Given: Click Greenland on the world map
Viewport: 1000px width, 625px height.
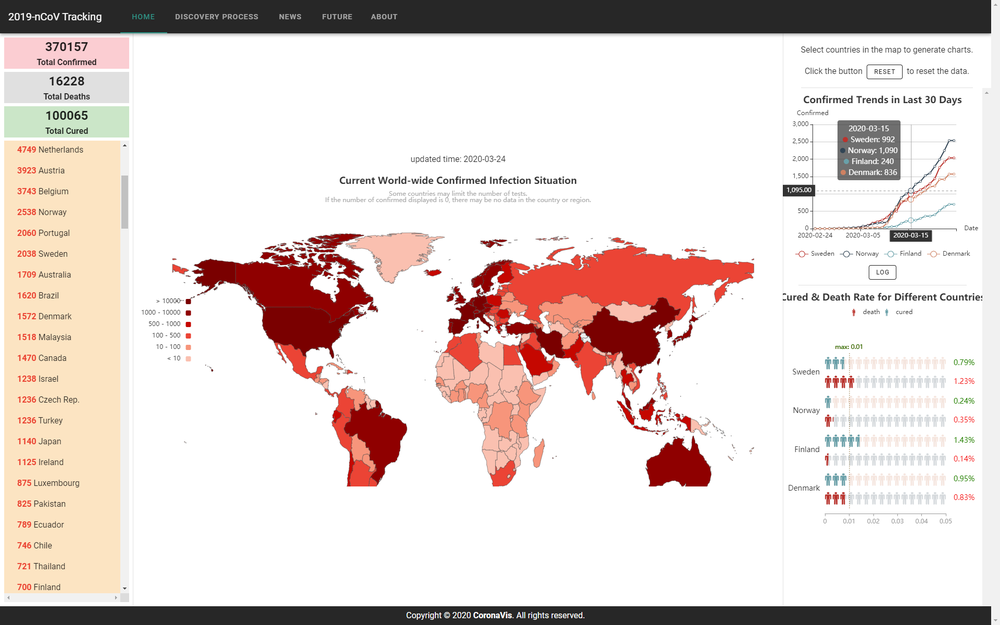Looking at the screenshot, I should (394, 255).
